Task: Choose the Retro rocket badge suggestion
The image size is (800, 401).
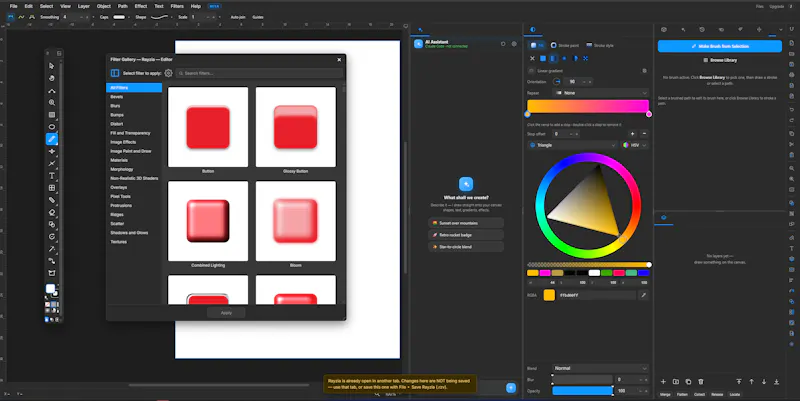Action: tap(466, 235)
